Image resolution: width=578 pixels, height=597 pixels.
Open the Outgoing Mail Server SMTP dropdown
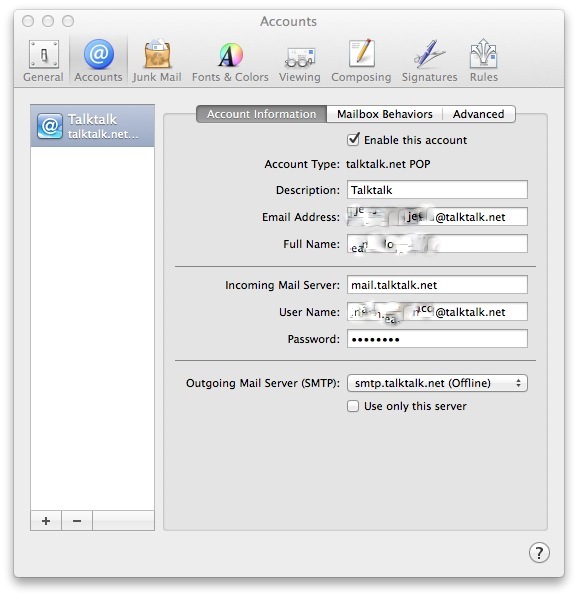[x=437, y=383]
